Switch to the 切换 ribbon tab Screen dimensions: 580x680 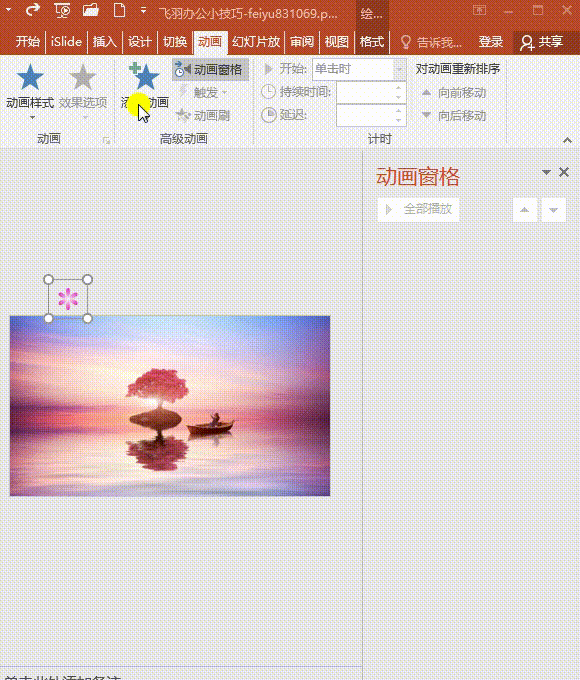(x=175, y=42)
